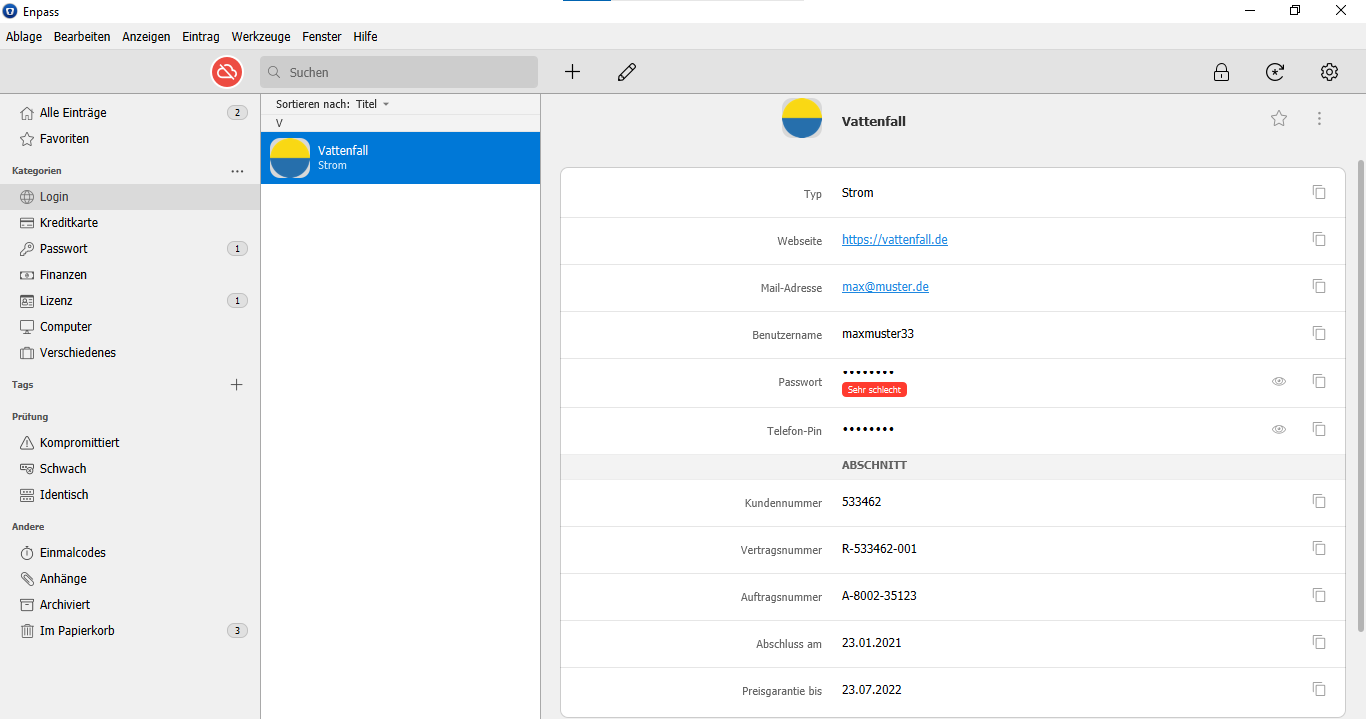Image resolution: width=1366 pixels, height=719 pixels.
Task: Click the A-8002-35123 order number
Action: click(879, 596)
